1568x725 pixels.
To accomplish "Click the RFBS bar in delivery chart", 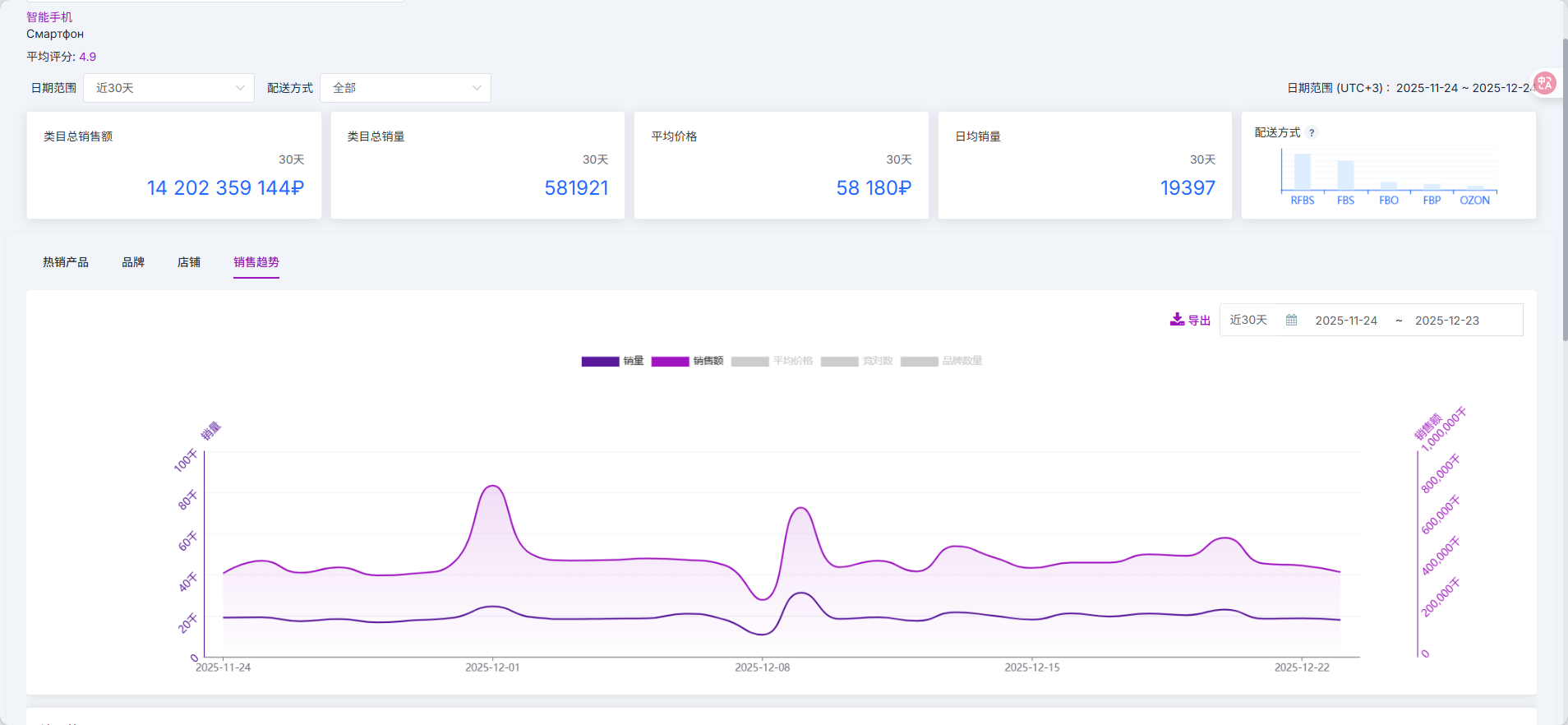I will (x=1302, y=172).
